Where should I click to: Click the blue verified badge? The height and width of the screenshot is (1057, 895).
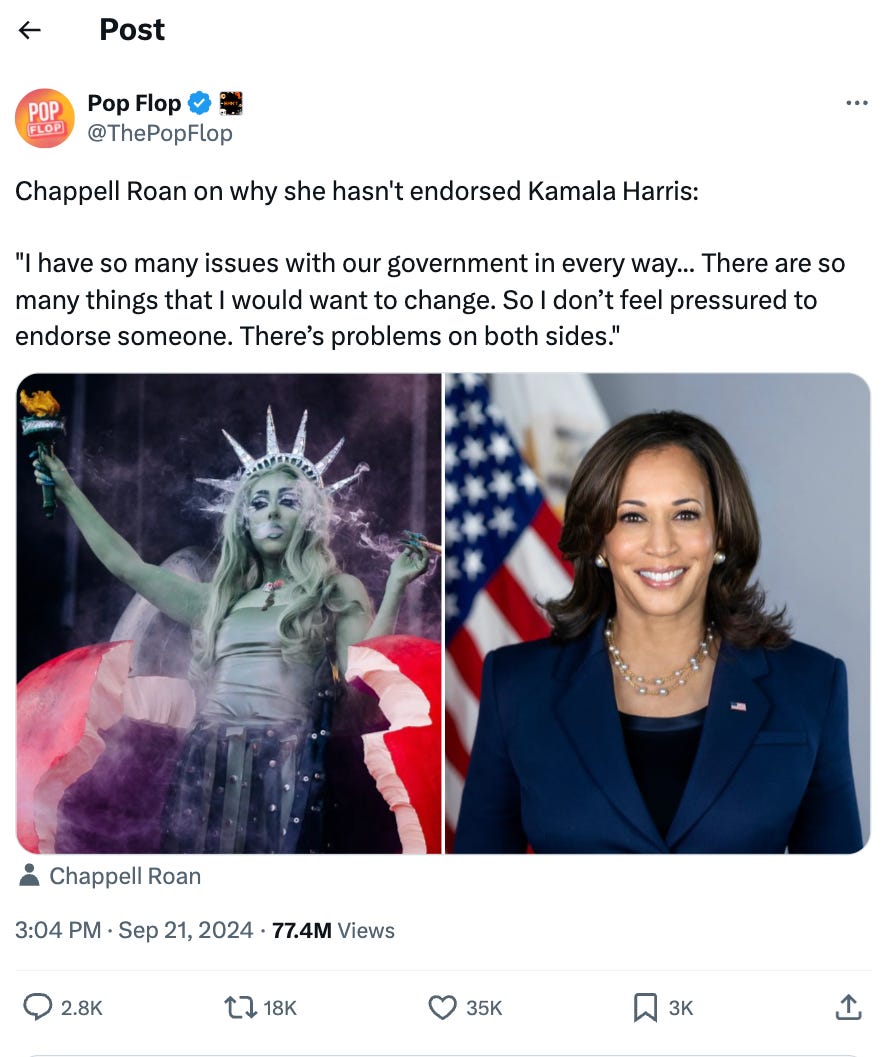click(x=199, y=103)
